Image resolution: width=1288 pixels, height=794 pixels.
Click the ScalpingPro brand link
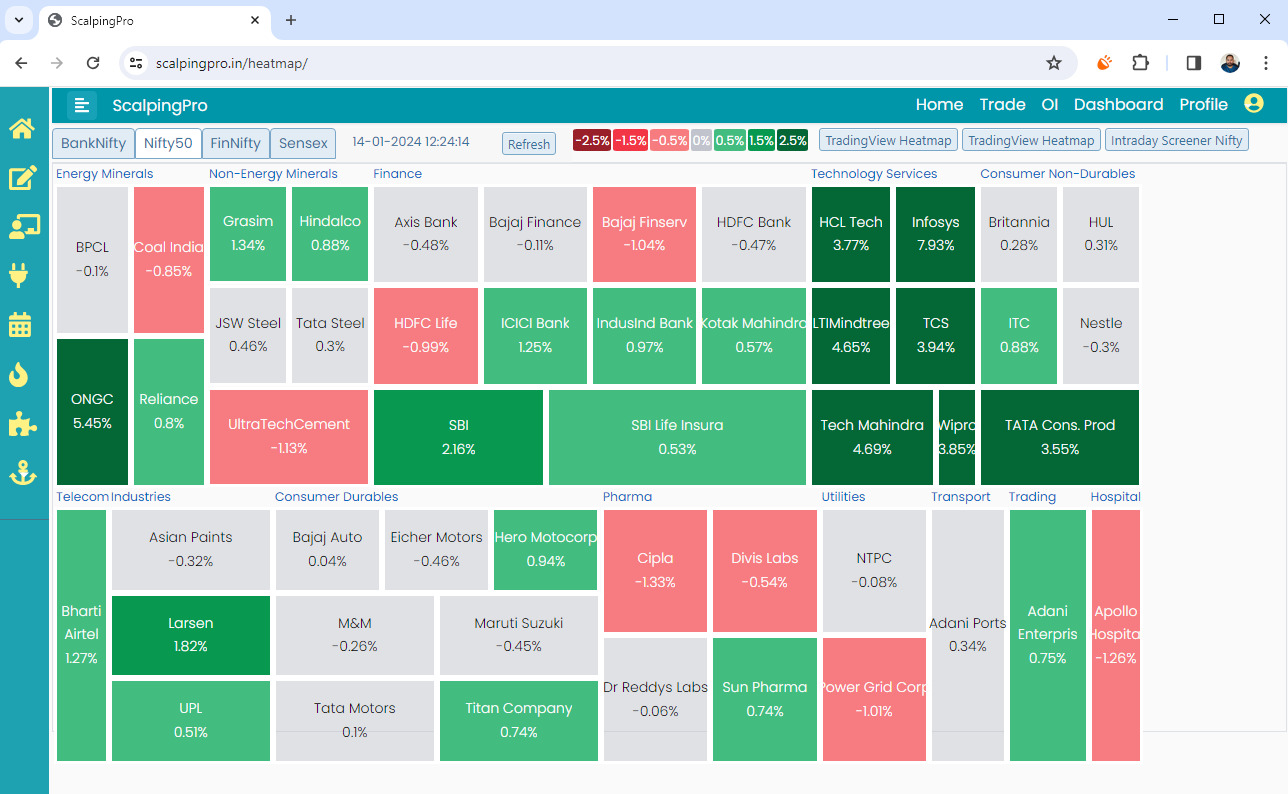tap(160, 105)
